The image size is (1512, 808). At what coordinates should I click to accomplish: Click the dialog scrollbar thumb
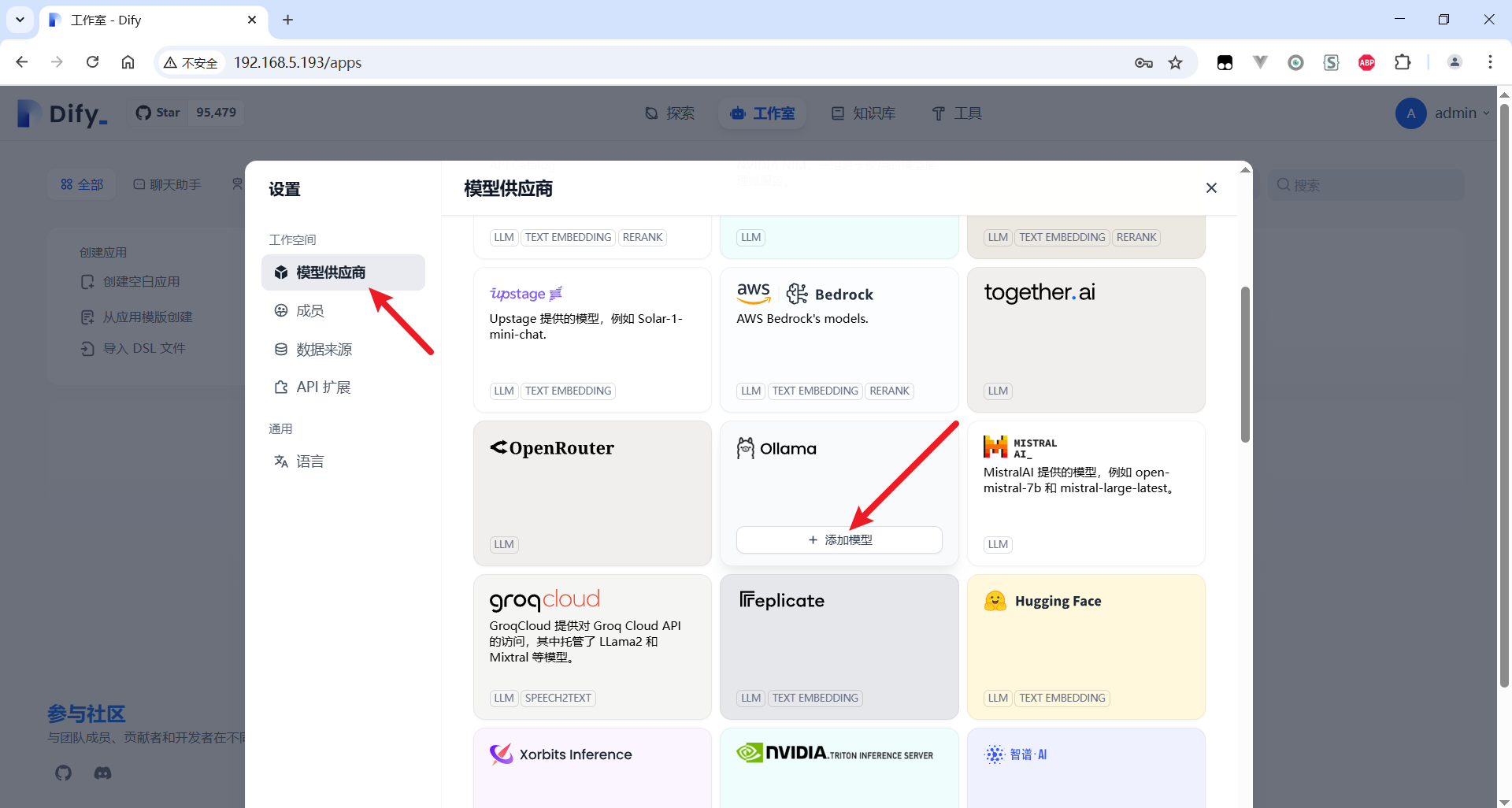pyautogui.click(x=1245, y=364)
